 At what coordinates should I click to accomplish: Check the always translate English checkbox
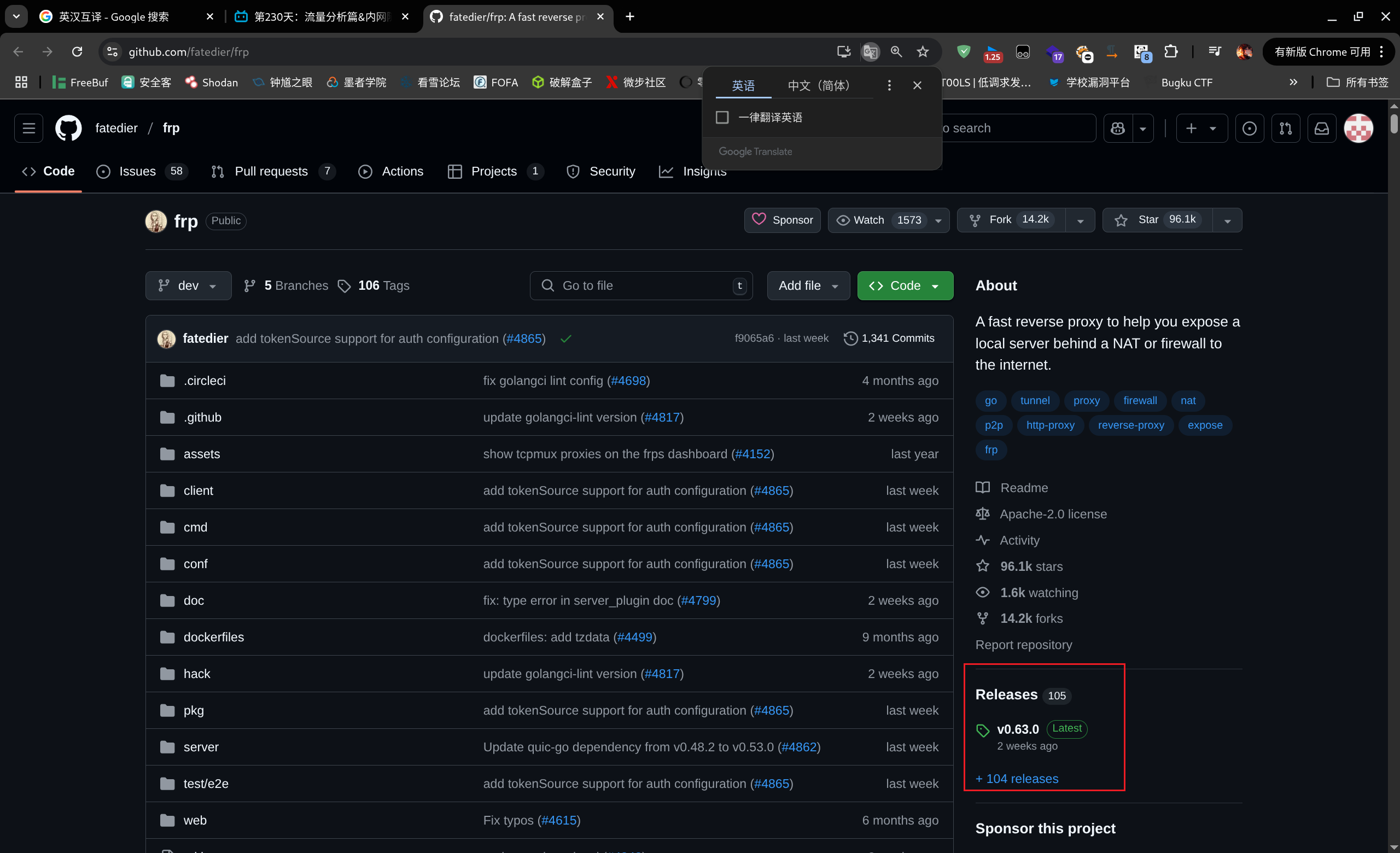pyautogui.click(x=722, y=117)
